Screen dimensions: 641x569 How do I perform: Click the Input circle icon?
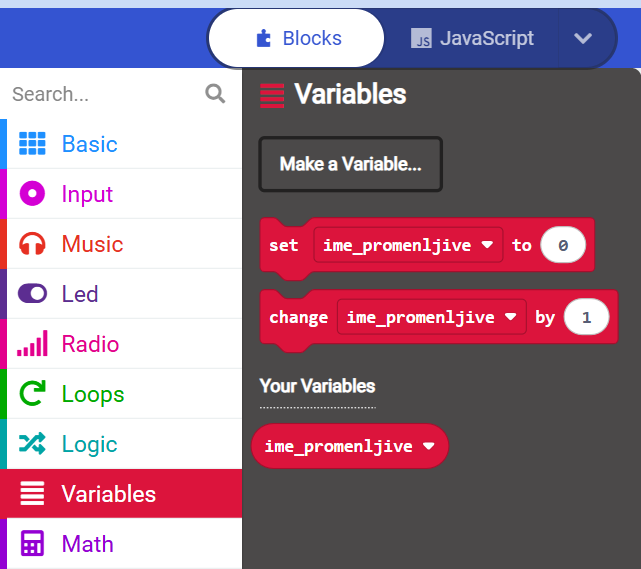(x=32, y=193)
